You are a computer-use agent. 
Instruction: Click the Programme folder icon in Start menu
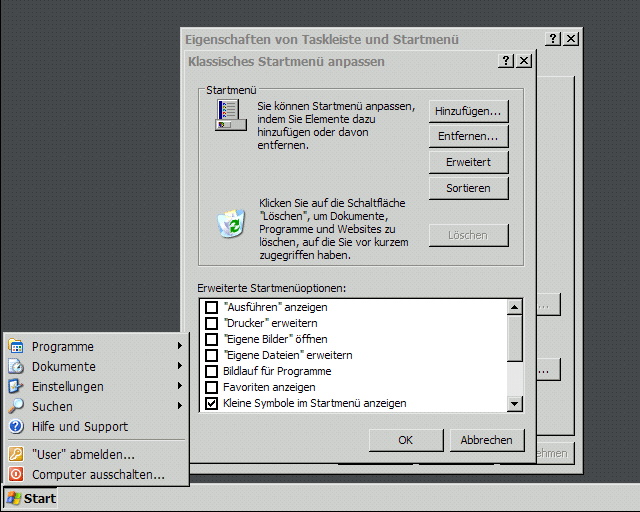click(16, 346)
